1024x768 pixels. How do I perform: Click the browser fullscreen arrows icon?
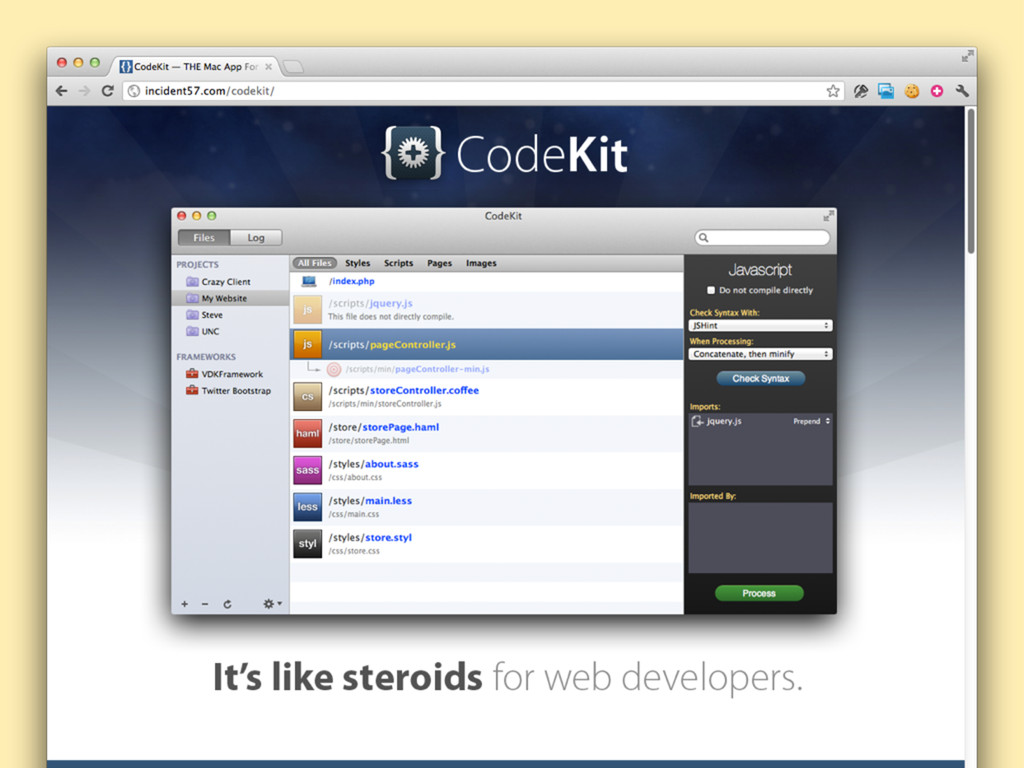coord(967,57)
